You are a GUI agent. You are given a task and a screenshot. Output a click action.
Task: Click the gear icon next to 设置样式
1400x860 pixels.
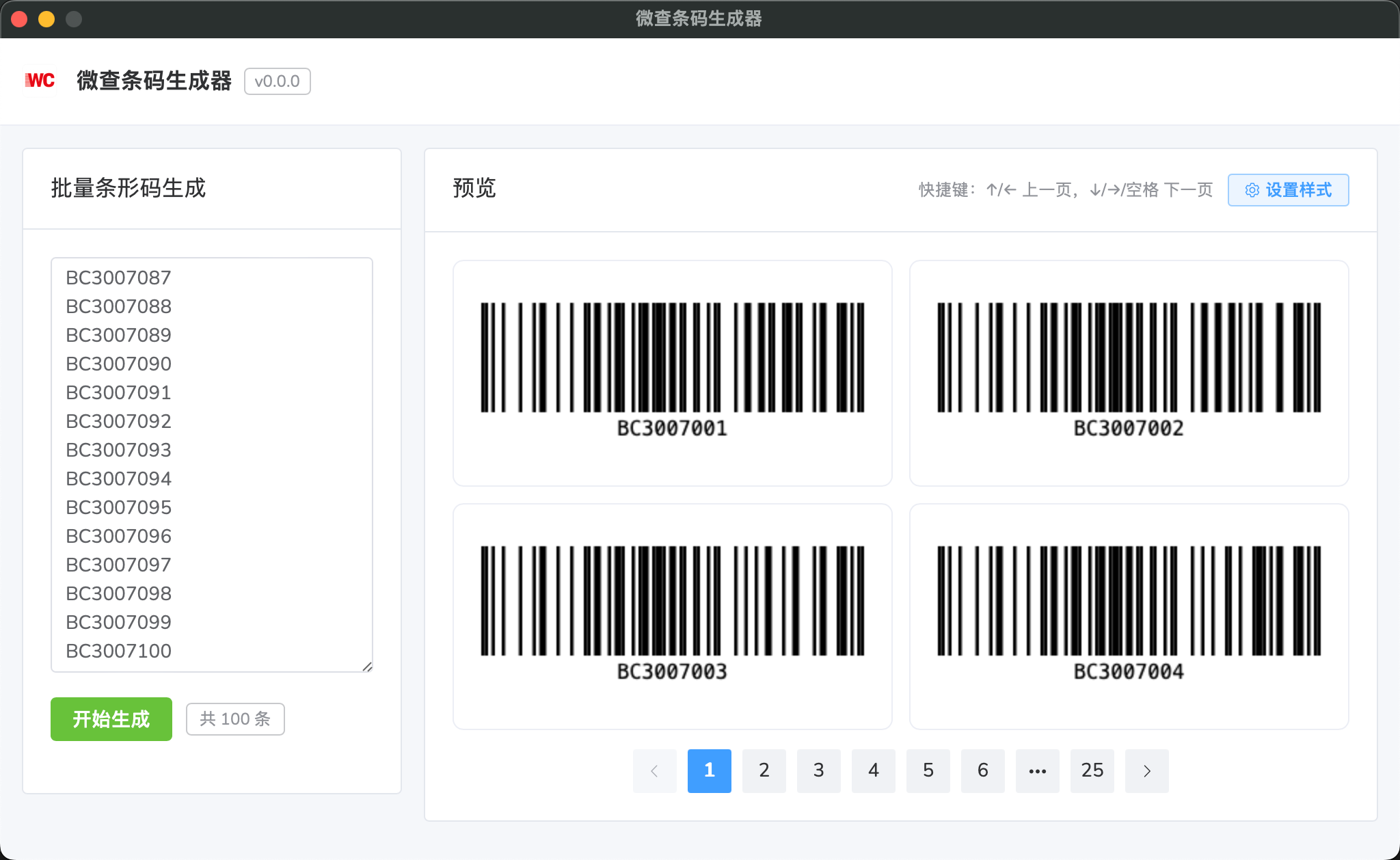[1252, 190]
